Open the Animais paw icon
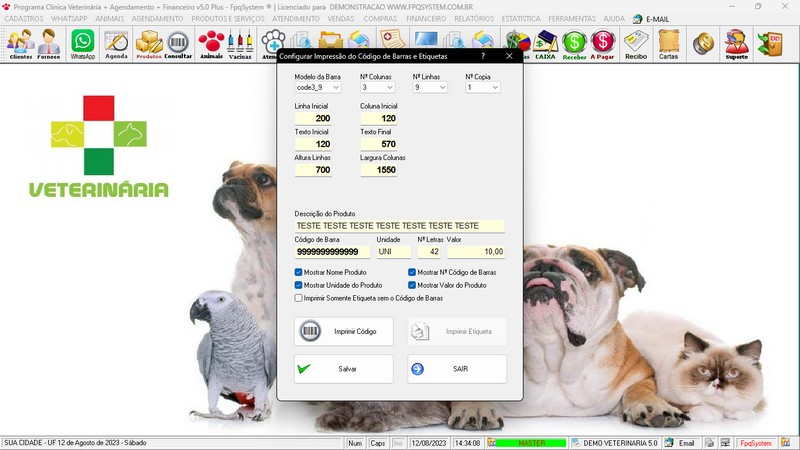This screenshot has width=800, height=450. [211, 44]
